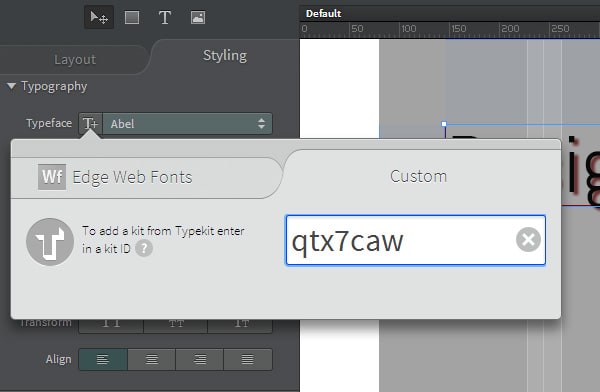This screenshot has height=392, width=600.
Task: Set text alignment to center
Action: point(152,359)
